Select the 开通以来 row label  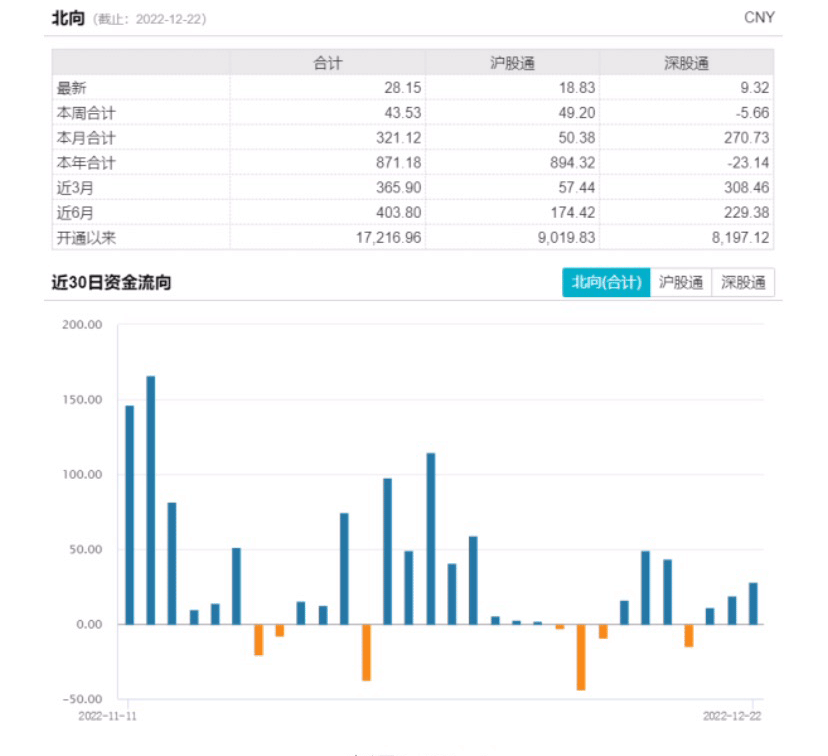click(86, 237)
